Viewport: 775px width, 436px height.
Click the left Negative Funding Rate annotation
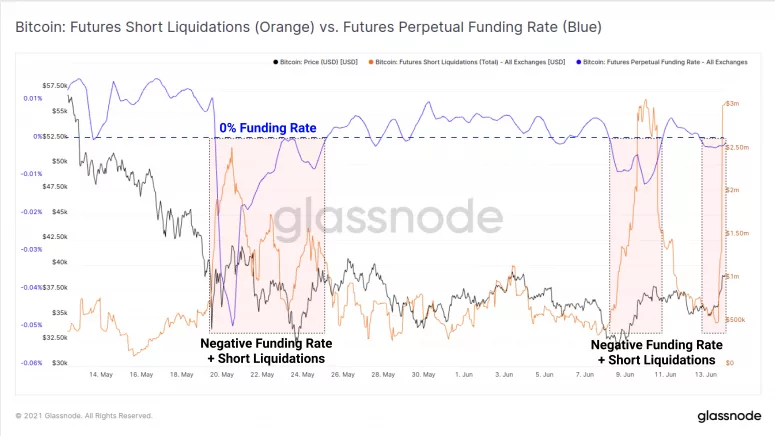click(266, 351)
